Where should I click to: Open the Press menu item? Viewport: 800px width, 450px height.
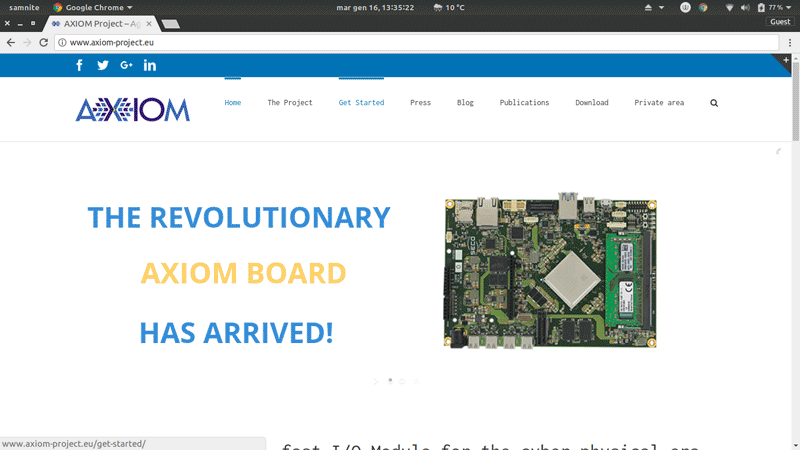pos(420,103)
